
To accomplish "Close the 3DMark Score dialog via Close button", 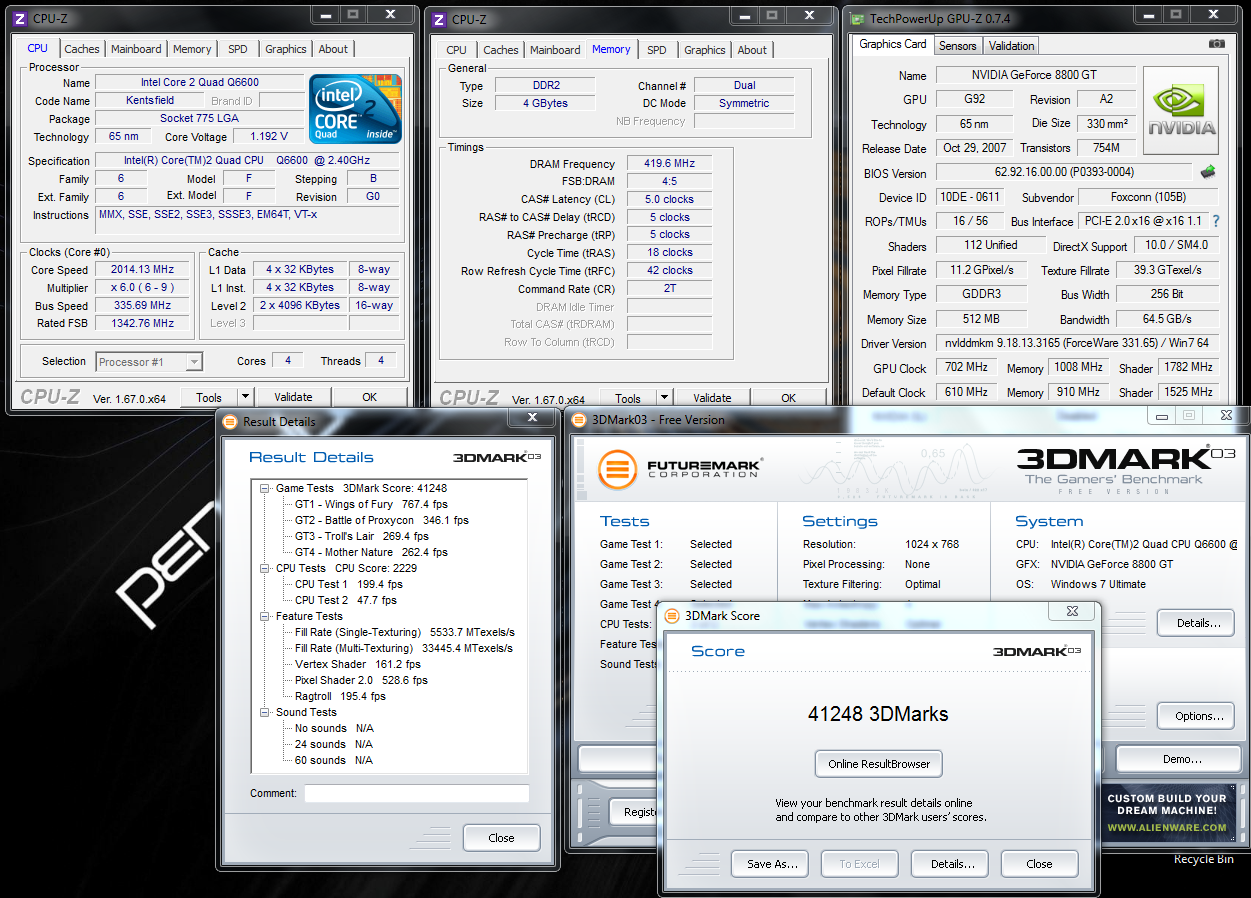I will [x=1039, y=864].
